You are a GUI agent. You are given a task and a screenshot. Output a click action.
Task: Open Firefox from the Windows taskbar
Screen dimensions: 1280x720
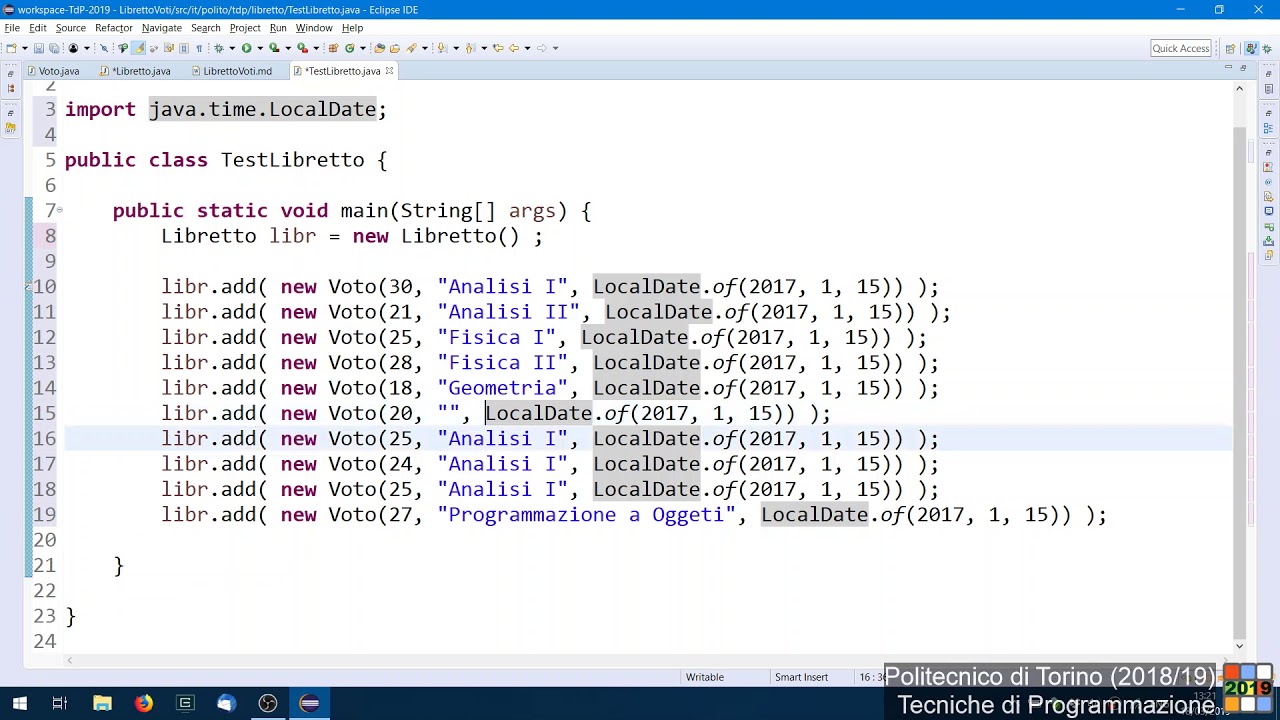click(144, 704)
